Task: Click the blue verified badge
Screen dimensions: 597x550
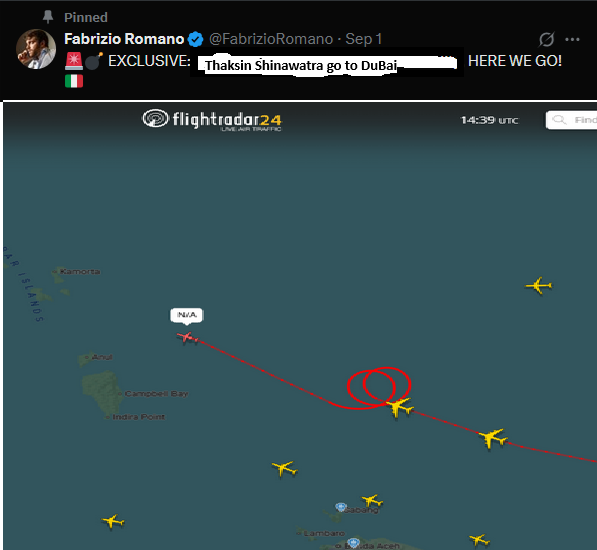Action: pos(195,39)
